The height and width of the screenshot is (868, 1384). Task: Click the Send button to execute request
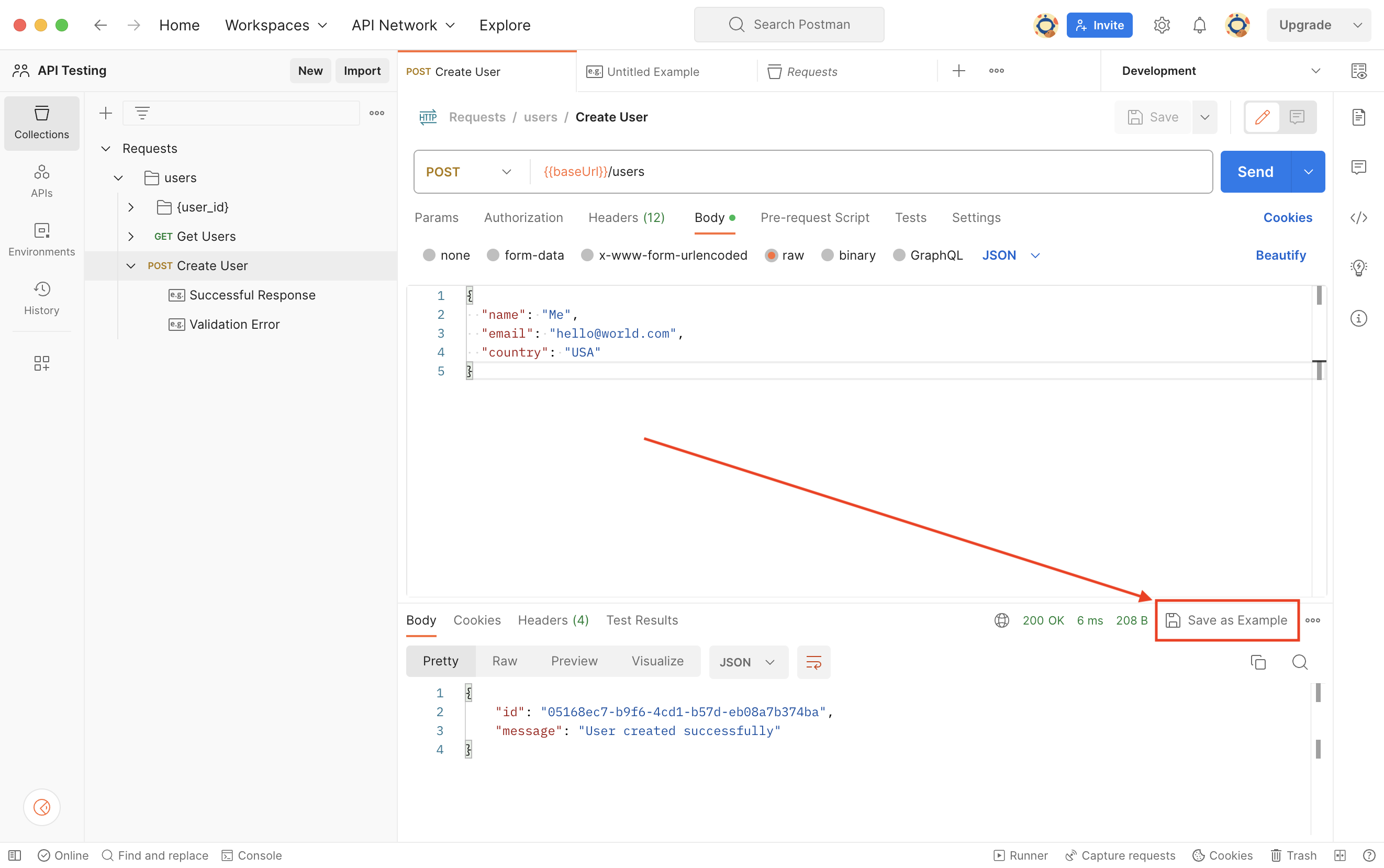coord(1255,172)
